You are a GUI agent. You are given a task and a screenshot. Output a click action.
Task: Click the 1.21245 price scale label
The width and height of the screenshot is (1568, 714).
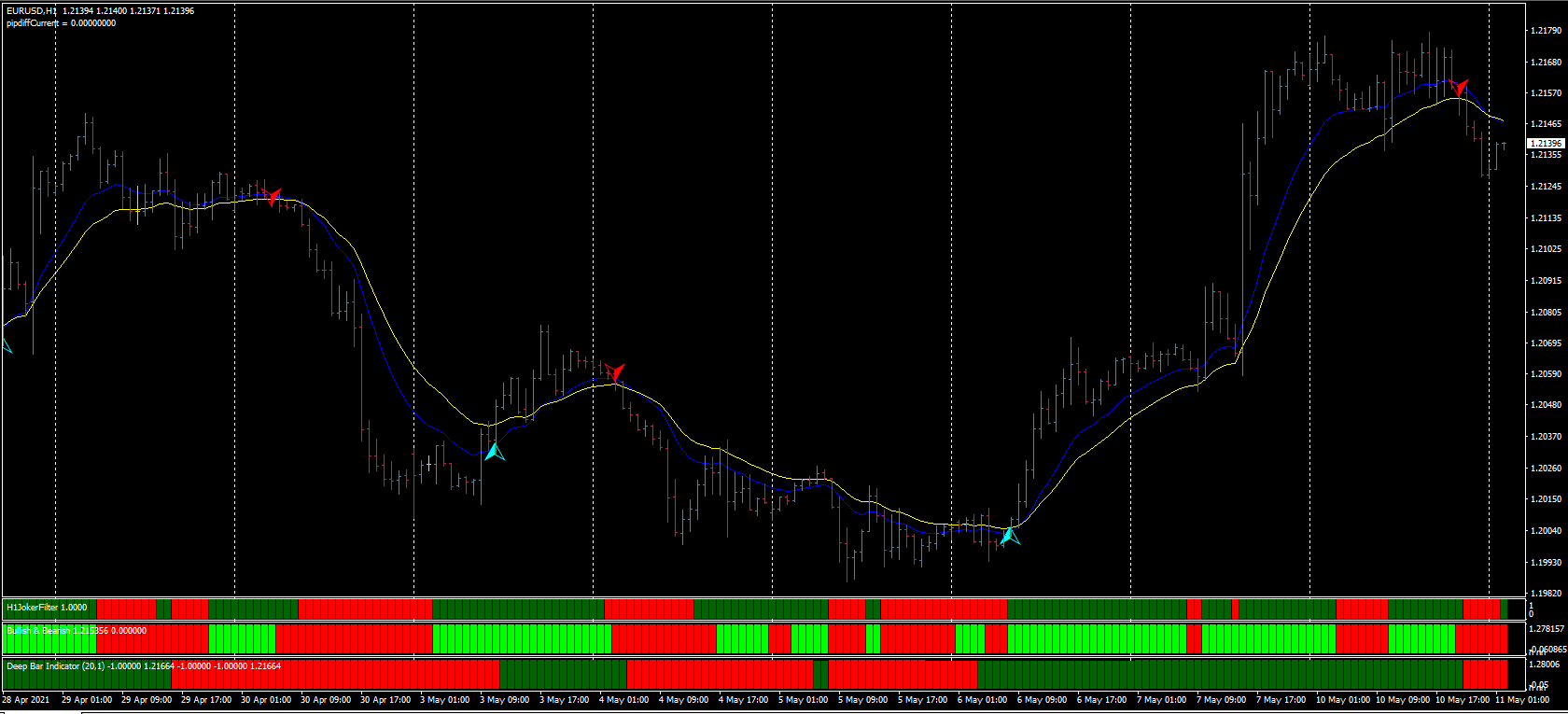[x=1547, y=187]
